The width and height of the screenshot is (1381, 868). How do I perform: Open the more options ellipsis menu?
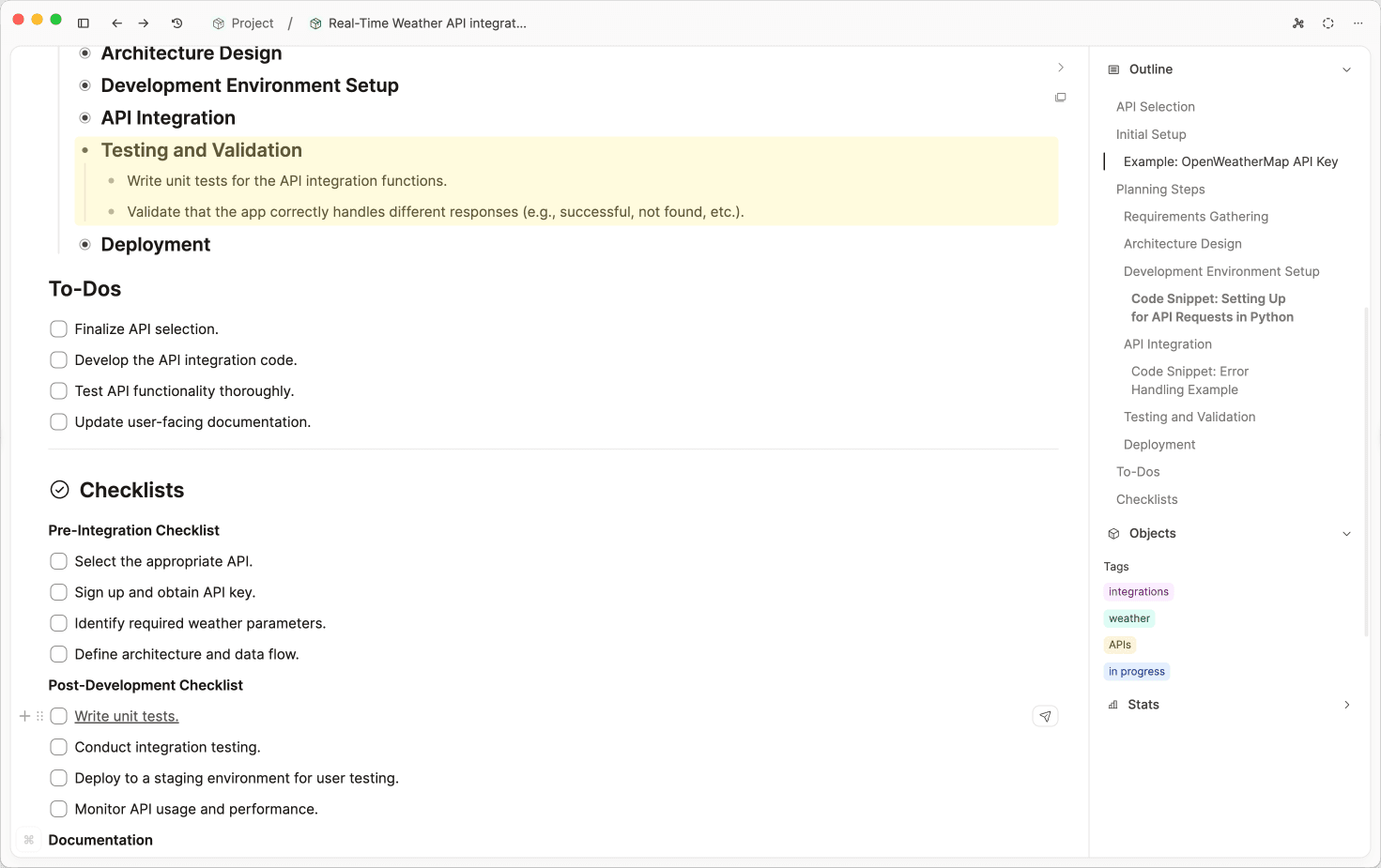tap(1358, 23)
